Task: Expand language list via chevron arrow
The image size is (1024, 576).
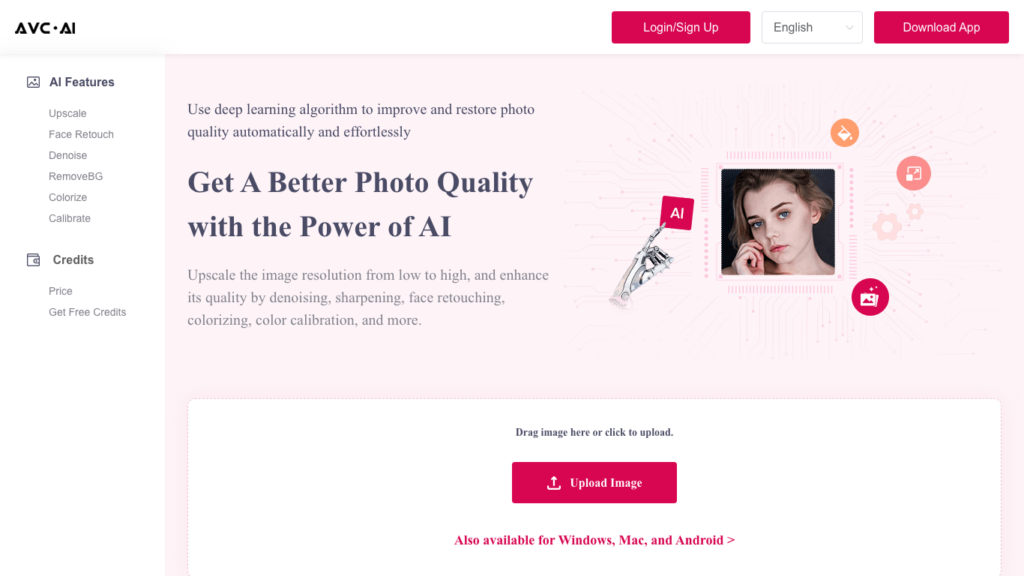Action: [849, 28]
